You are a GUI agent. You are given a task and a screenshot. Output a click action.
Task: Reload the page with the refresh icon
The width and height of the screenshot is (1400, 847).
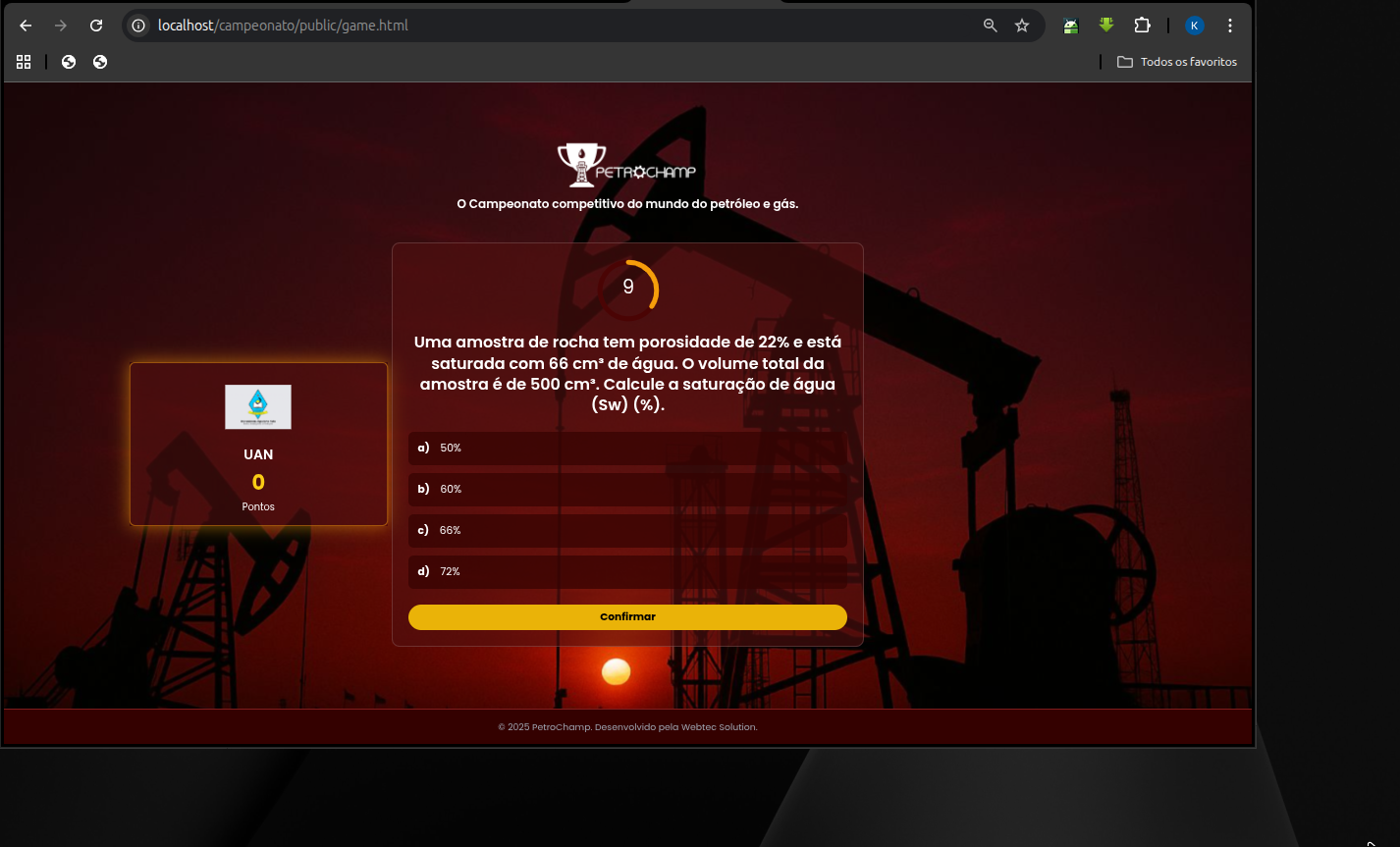tap(96, 26)
